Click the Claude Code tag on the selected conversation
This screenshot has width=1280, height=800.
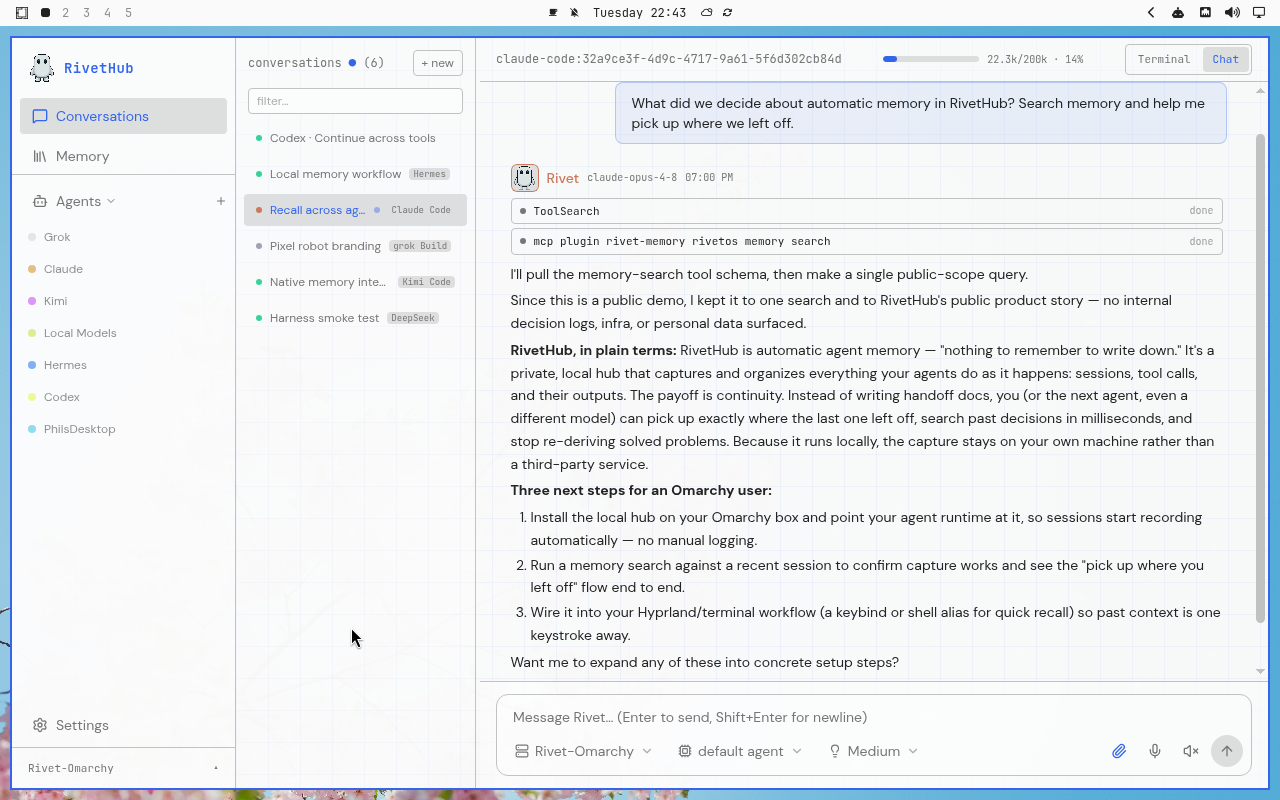[x=421, y=210]
